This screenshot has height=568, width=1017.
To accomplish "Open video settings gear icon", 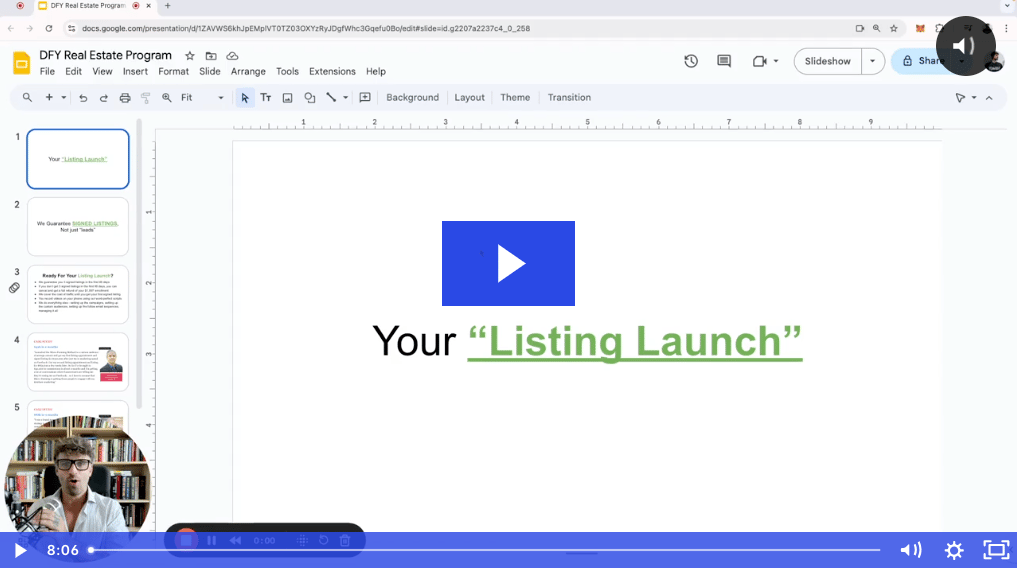I will [953, 550].
